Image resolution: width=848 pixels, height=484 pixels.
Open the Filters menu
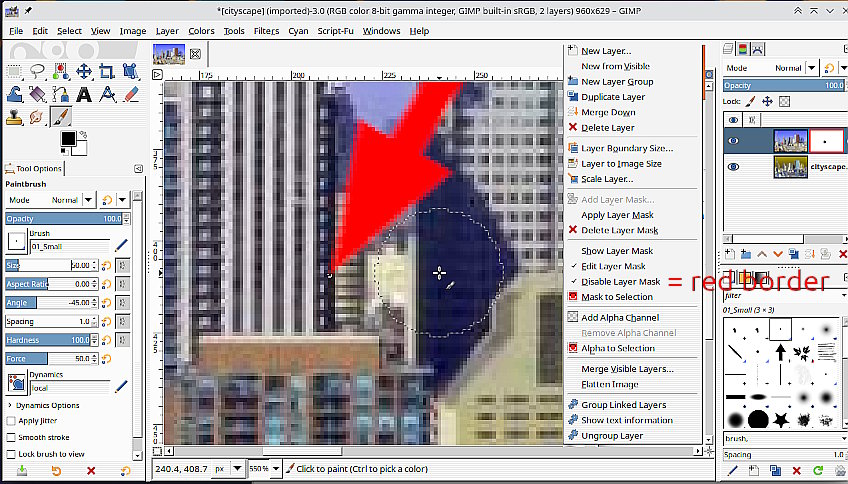click(x=267, y=31)
